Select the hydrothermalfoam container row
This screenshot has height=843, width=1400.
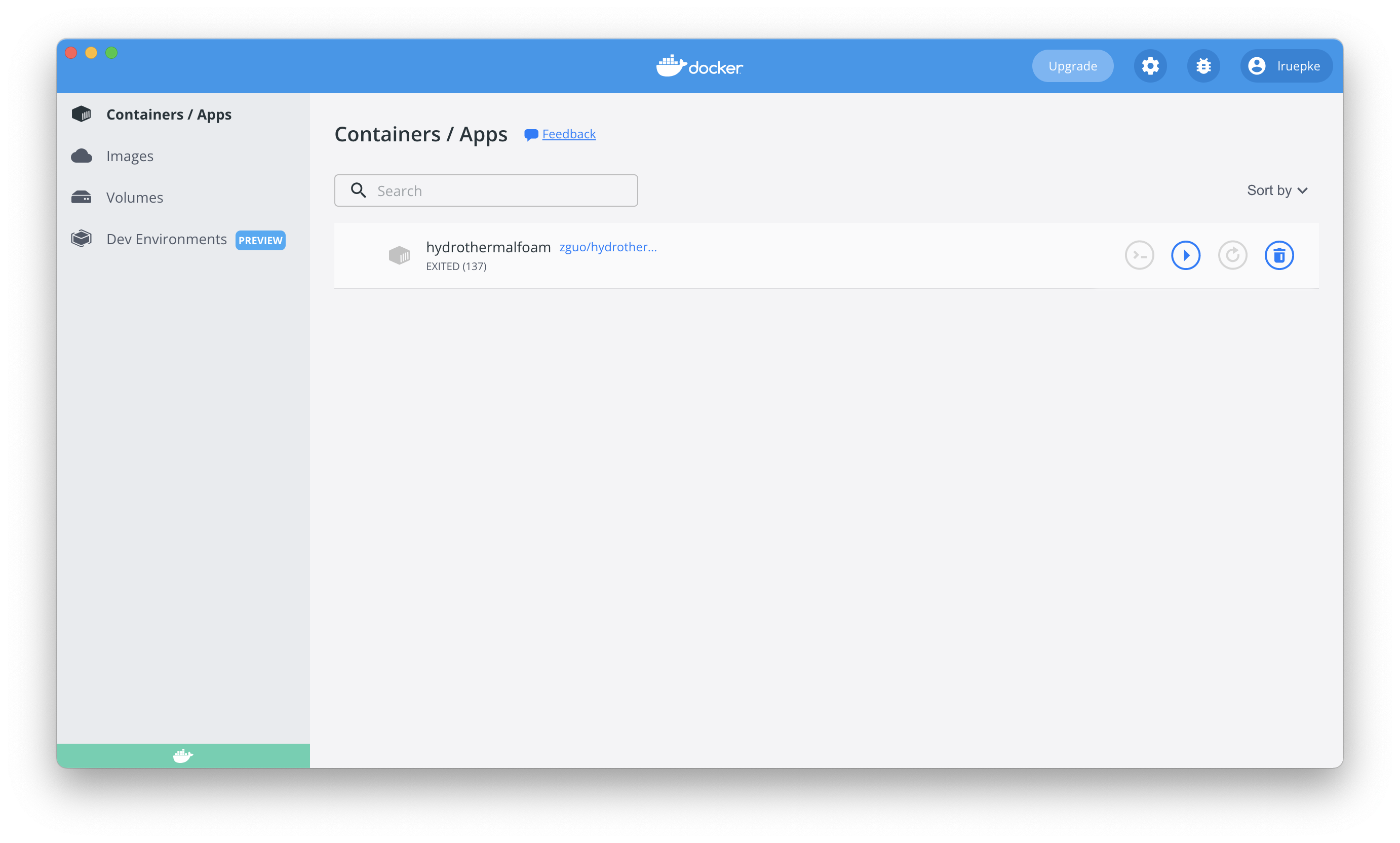pyautogui.click(x=852, y=256)
